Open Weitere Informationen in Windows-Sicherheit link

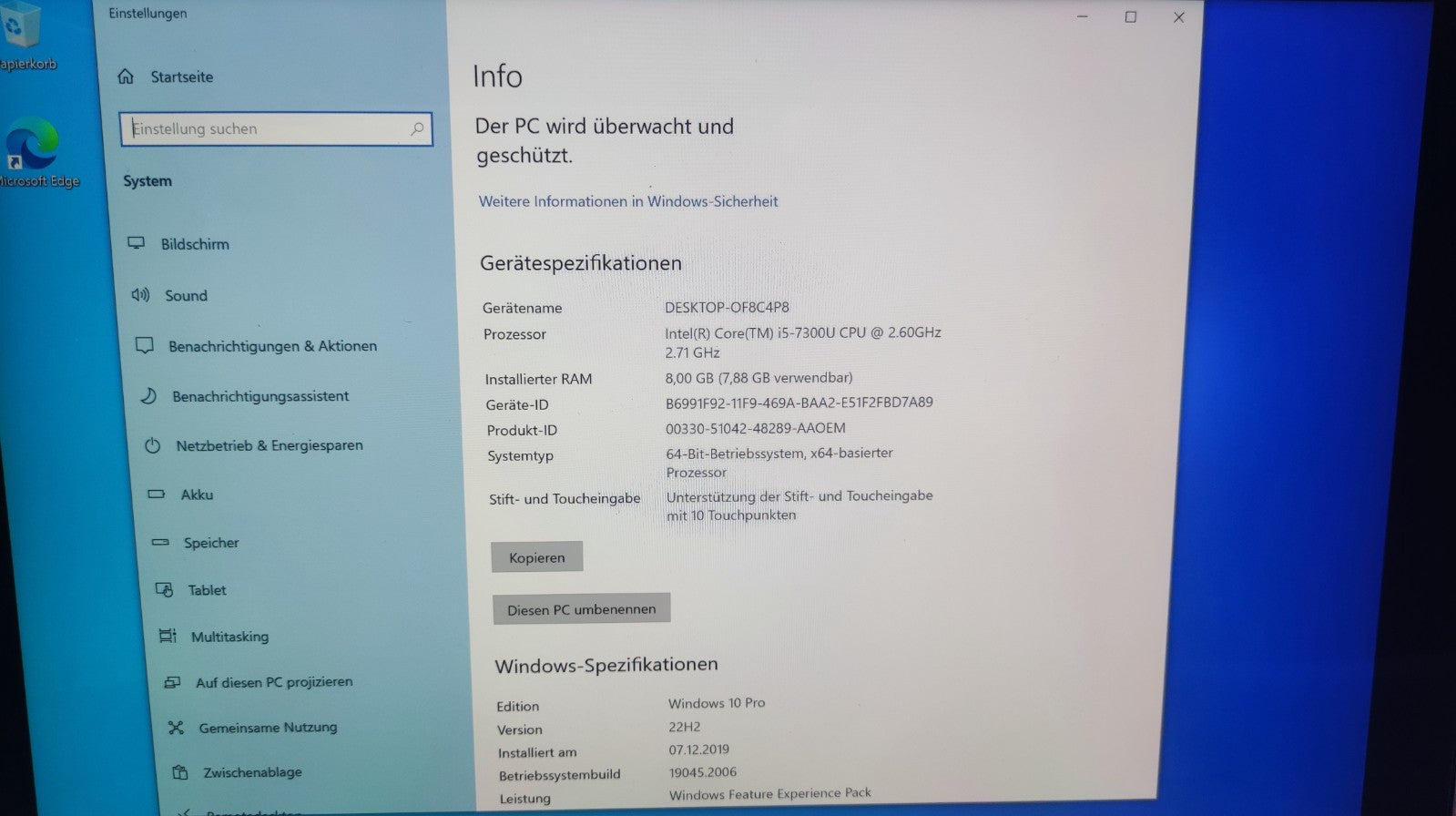tap(628, 201)
